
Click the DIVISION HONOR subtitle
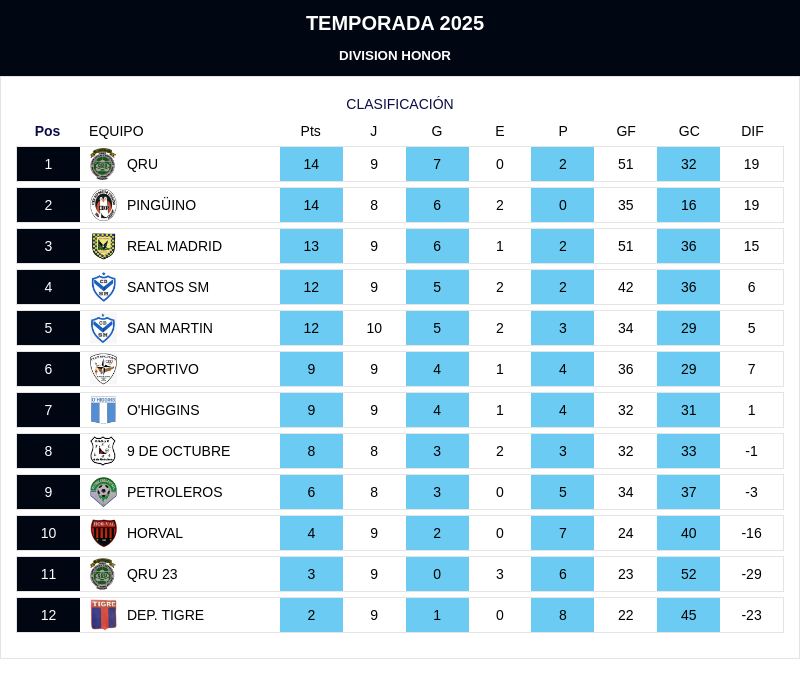pyautogui.click(x=395, y=56)
